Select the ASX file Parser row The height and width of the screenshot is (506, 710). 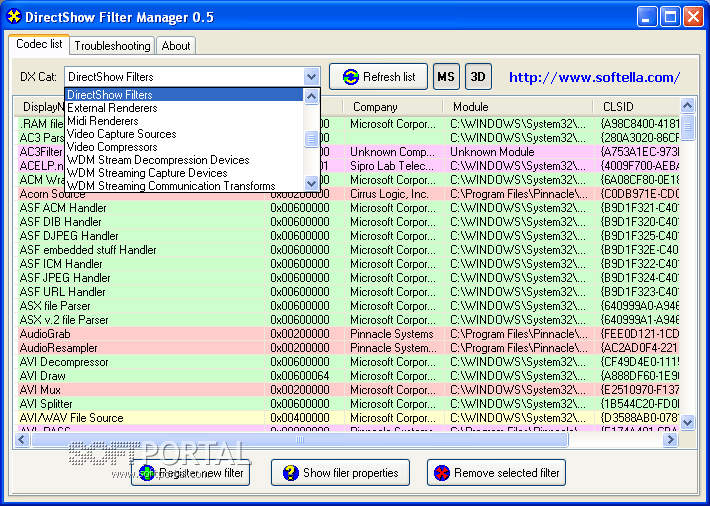click(x=347, y=306)
